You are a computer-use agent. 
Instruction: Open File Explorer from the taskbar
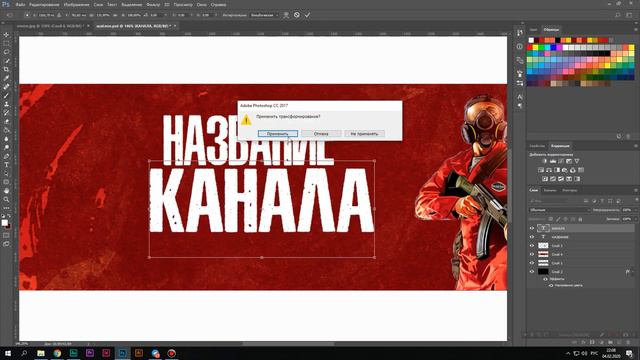pyautogui.click(x=41, y=353)
